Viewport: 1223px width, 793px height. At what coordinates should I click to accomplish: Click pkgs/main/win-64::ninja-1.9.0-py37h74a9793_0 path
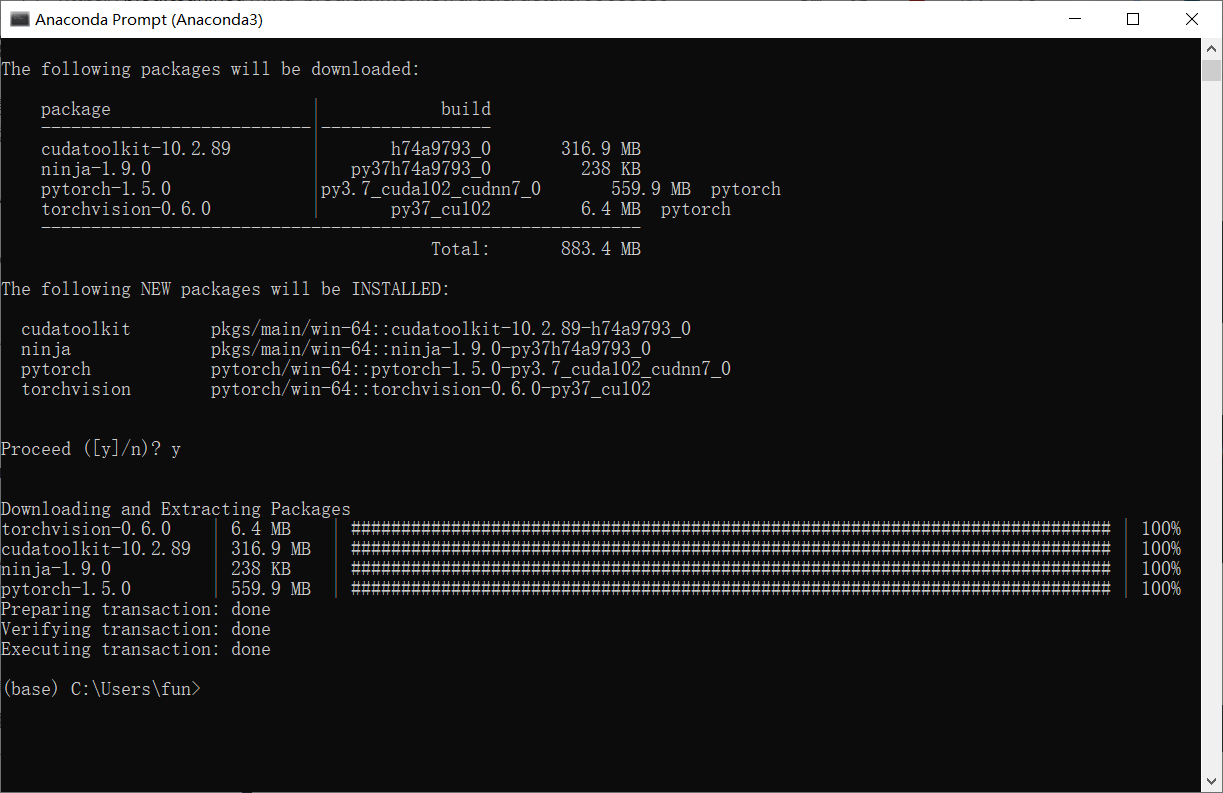point(431,349)
